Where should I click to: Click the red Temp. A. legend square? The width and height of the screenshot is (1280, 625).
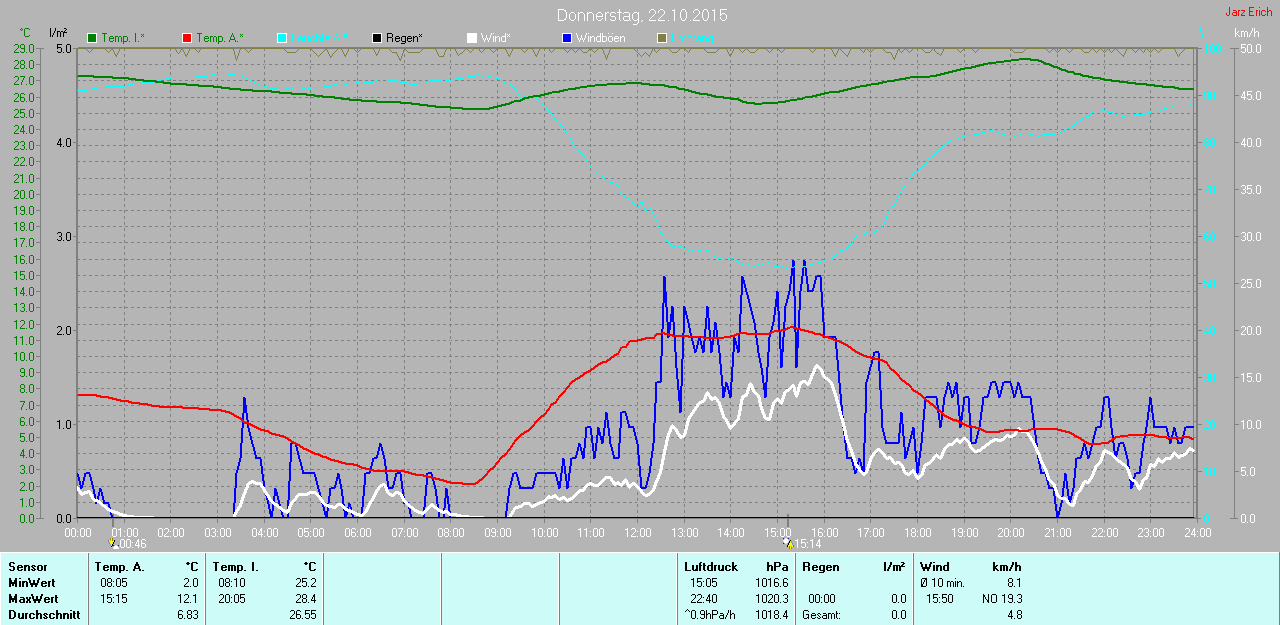[x=187, y=38]
